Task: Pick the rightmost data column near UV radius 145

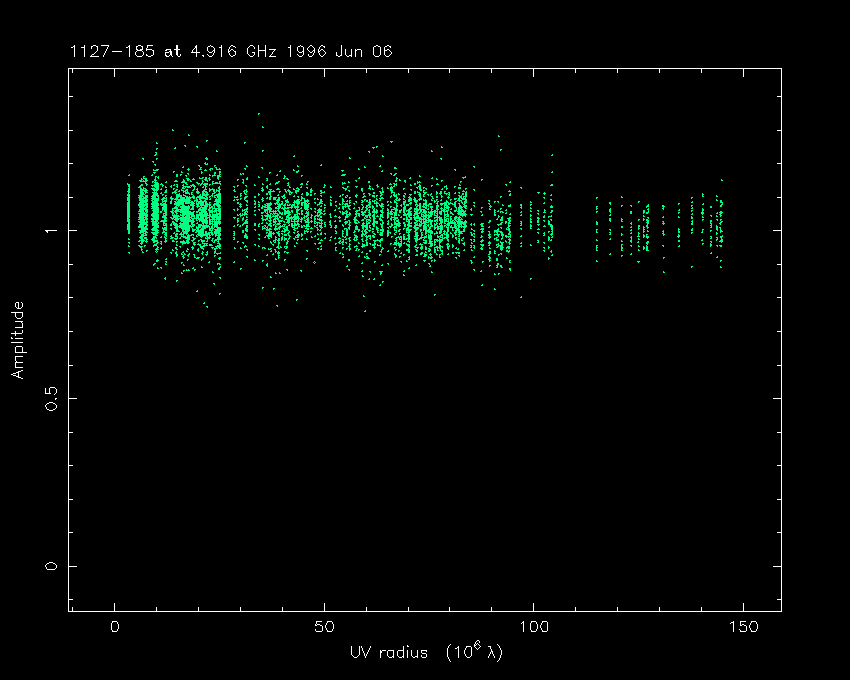Action: [720, 225]
